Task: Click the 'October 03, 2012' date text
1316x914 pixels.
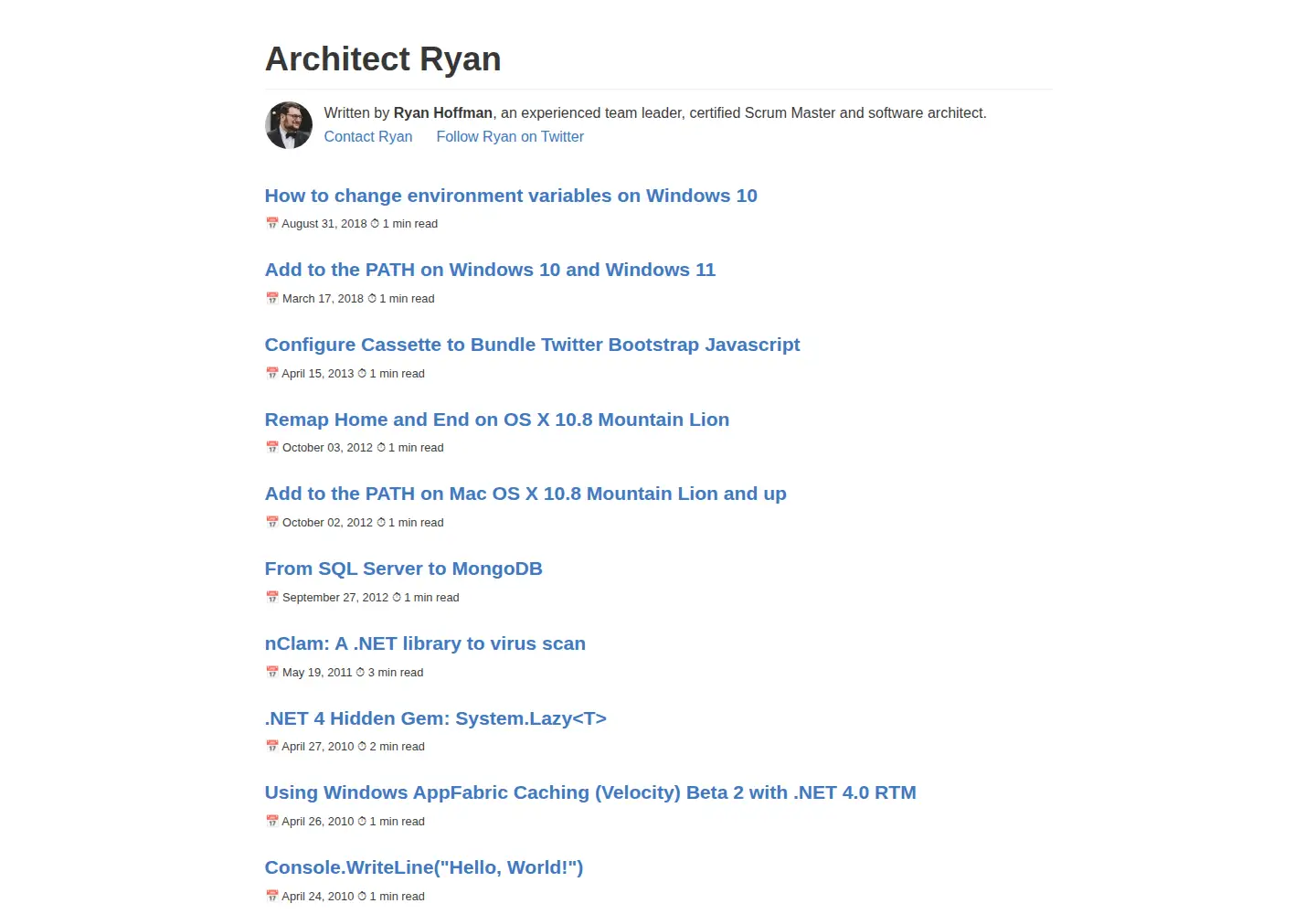Action: click(x=327, y=448)
